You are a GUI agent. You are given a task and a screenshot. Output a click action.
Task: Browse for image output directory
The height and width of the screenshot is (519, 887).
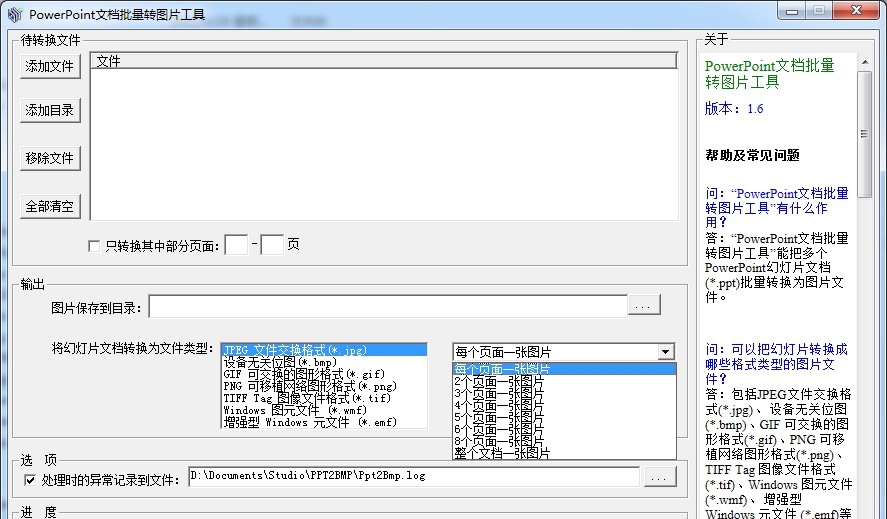click(x=644, y=306)
